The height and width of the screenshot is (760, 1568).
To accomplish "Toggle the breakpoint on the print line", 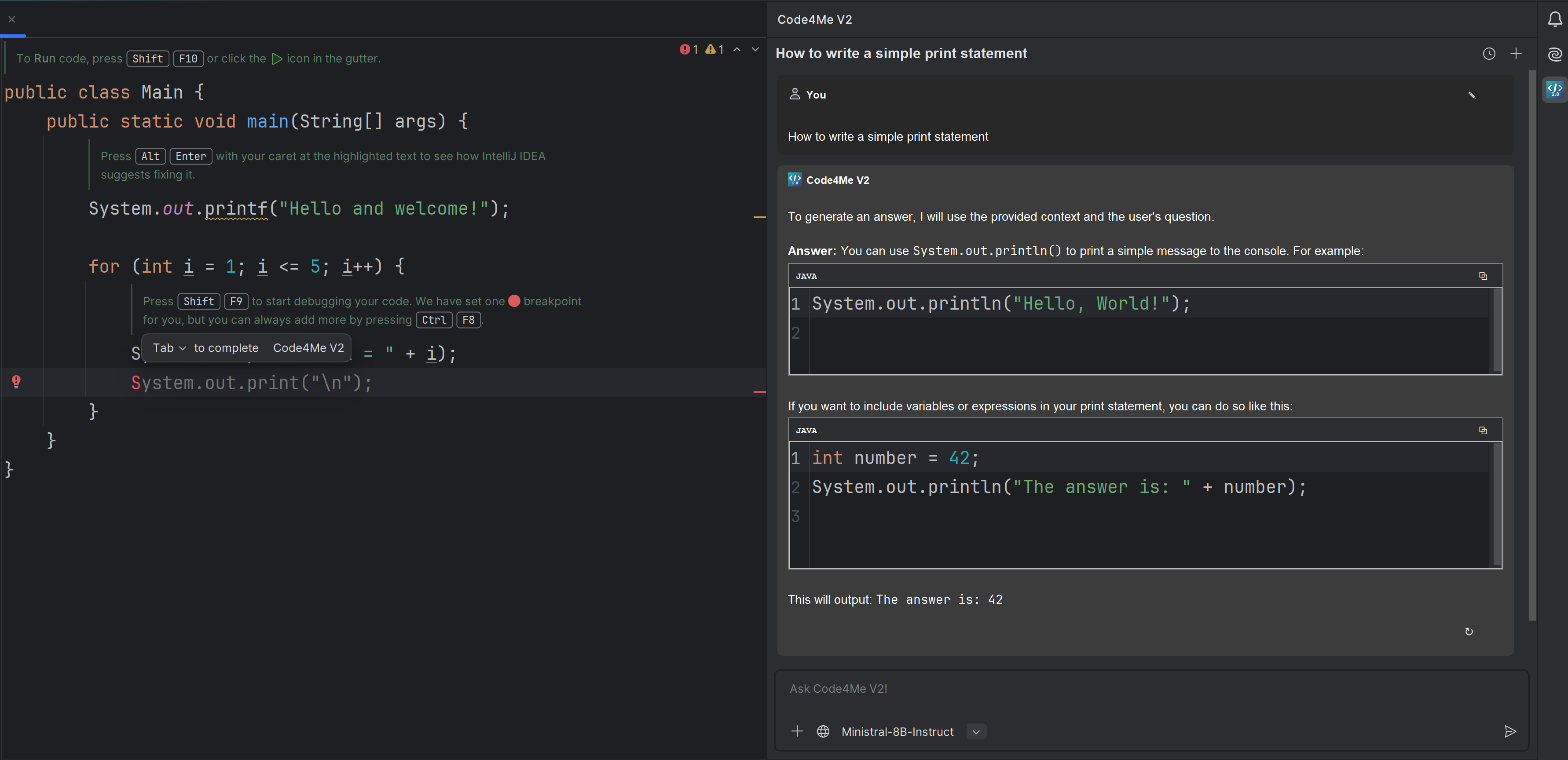I will pos(16,381).
